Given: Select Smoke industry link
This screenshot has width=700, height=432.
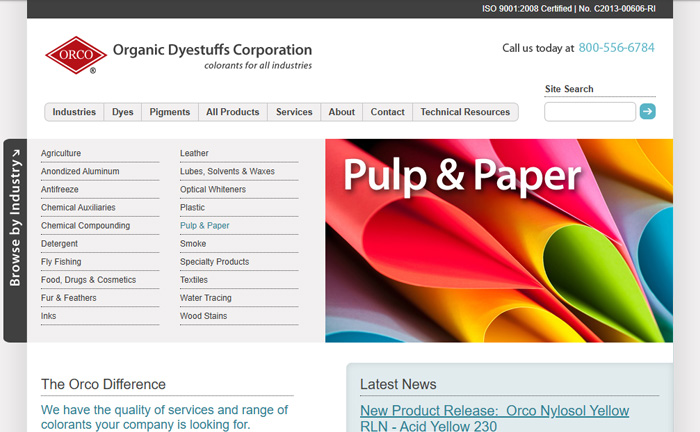Looking at the screenshot, I should click(193, 244).
